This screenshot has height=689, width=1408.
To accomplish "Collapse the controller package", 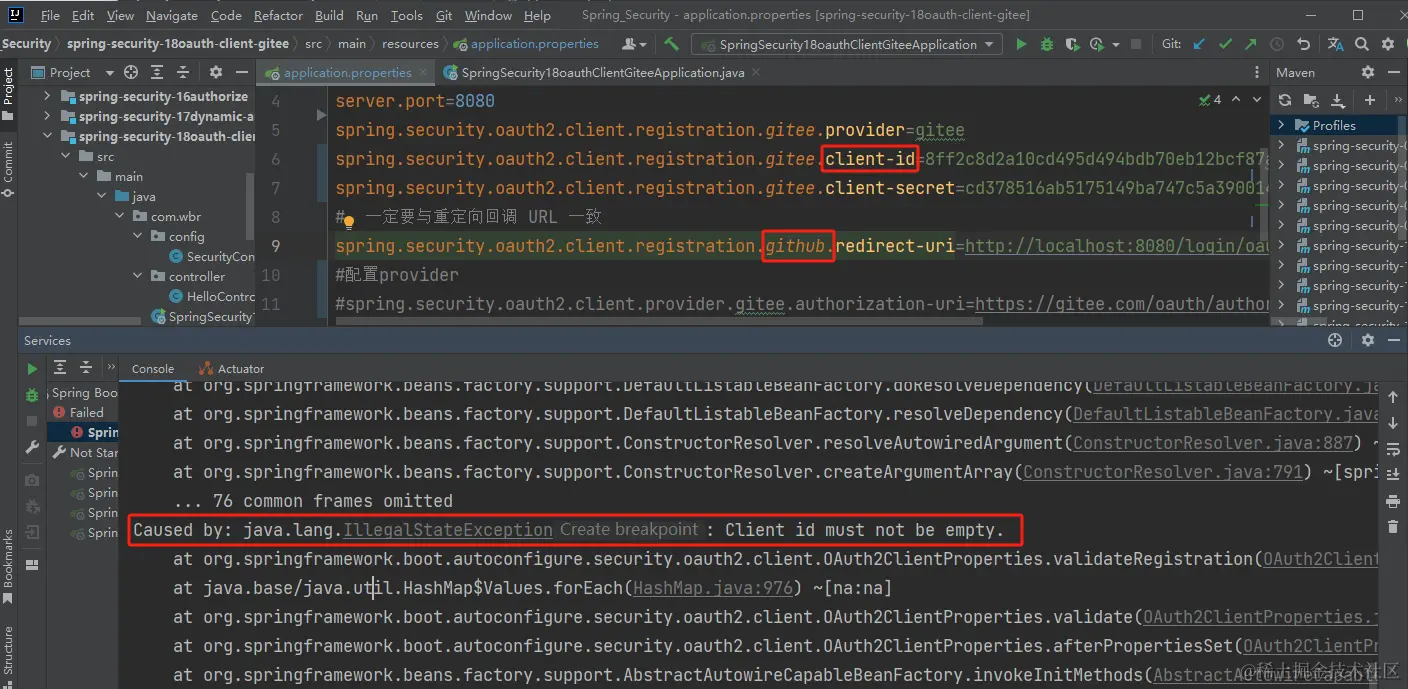I will click(138, 276).
